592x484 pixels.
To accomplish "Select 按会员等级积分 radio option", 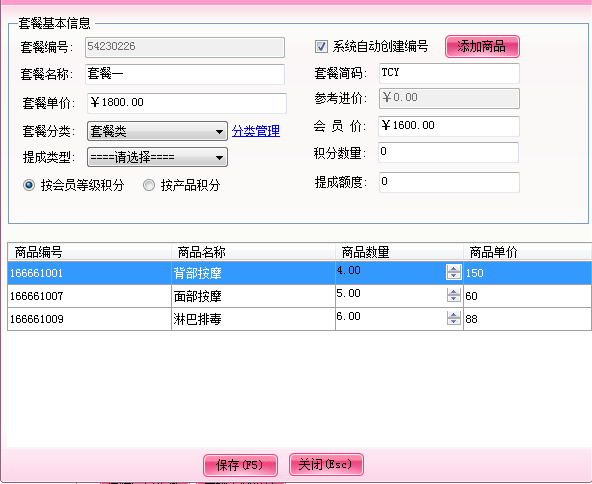I will tap(29, 185).
